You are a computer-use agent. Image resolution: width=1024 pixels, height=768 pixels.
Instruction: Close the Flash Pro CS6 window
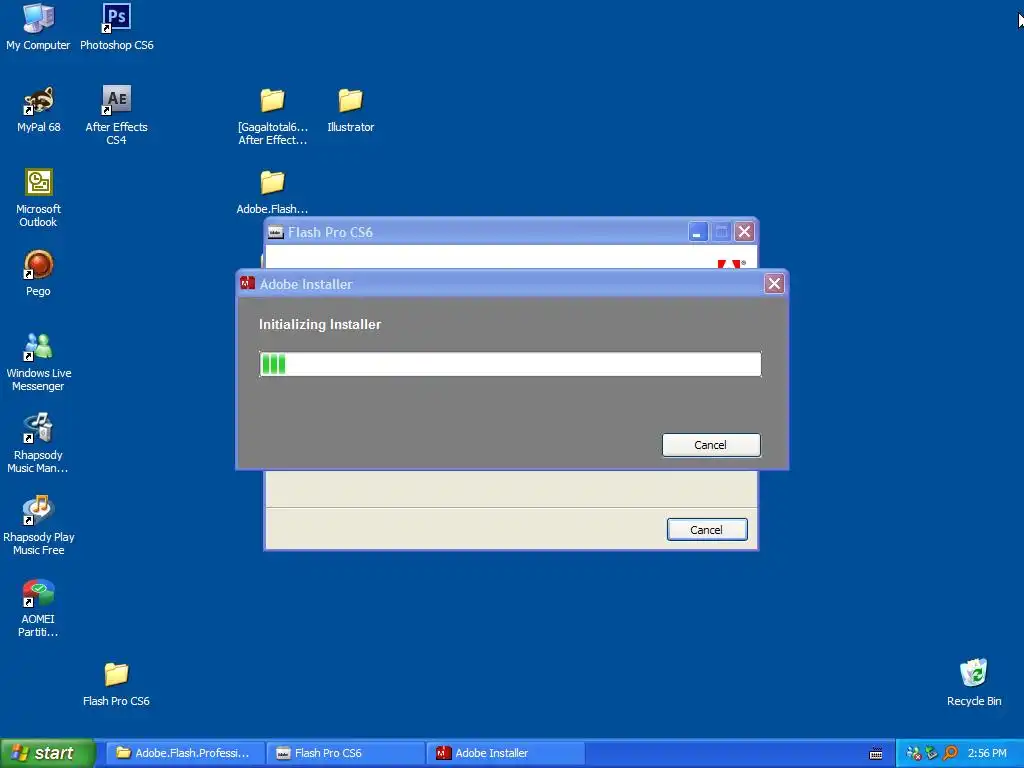coord(744,231)
